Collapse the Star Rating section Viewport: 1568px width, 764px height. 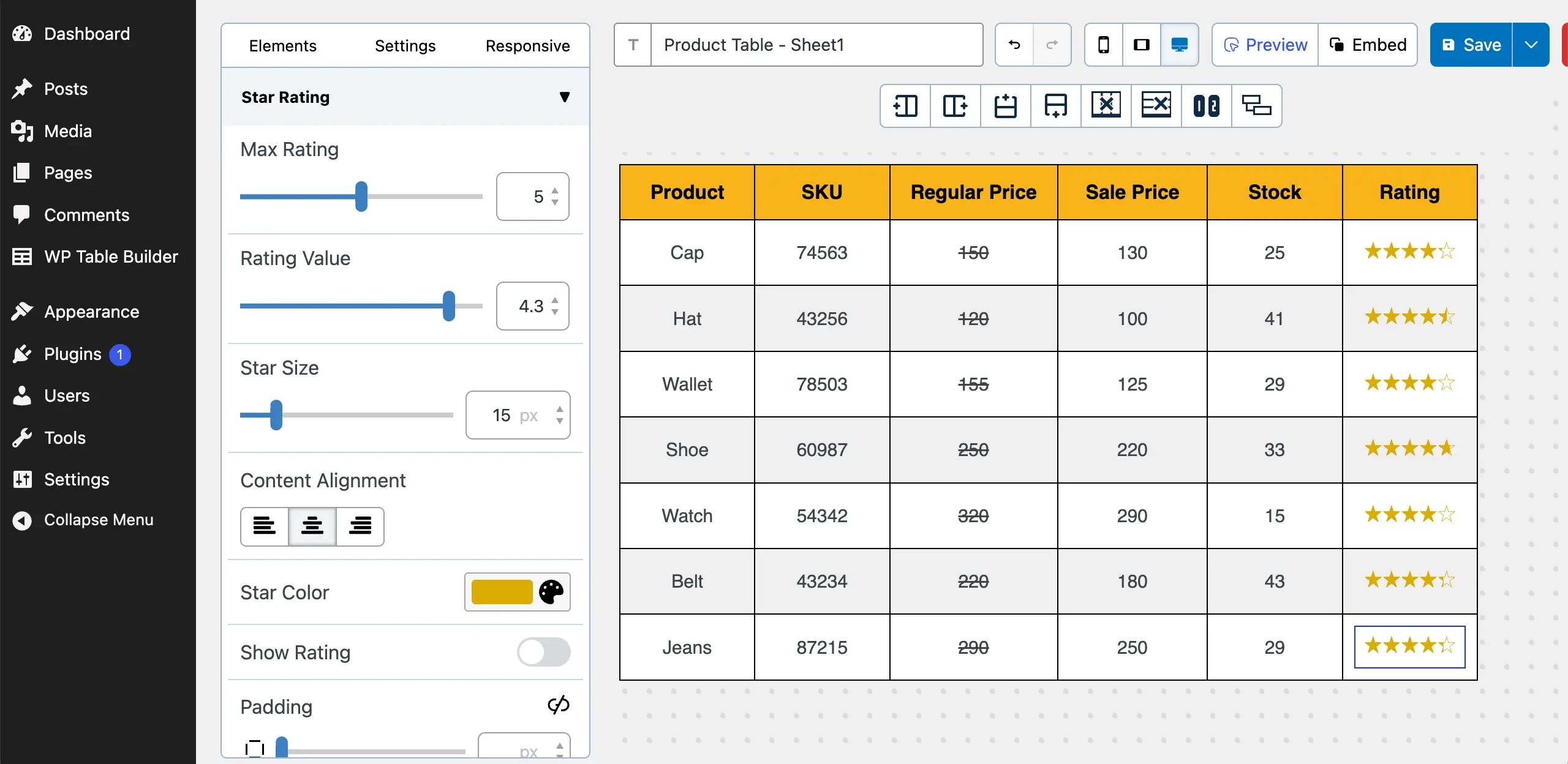pos(564,97)
